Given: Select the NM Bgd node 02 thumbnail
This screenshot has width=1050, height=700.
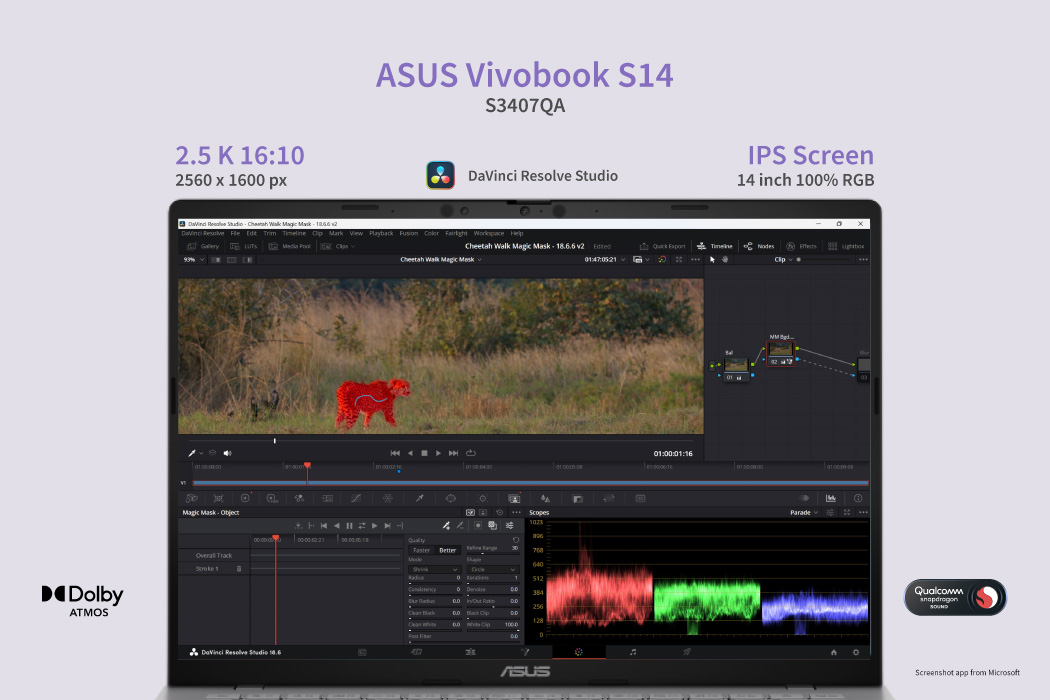Looking at the screenshot, I should 780,349.
